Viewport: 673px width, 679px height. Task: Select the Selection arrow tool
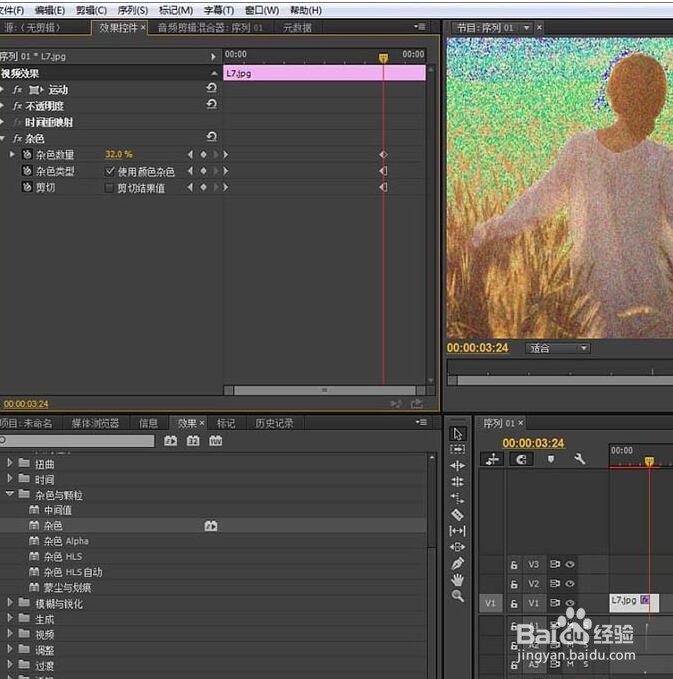click(x=458, y=433)
